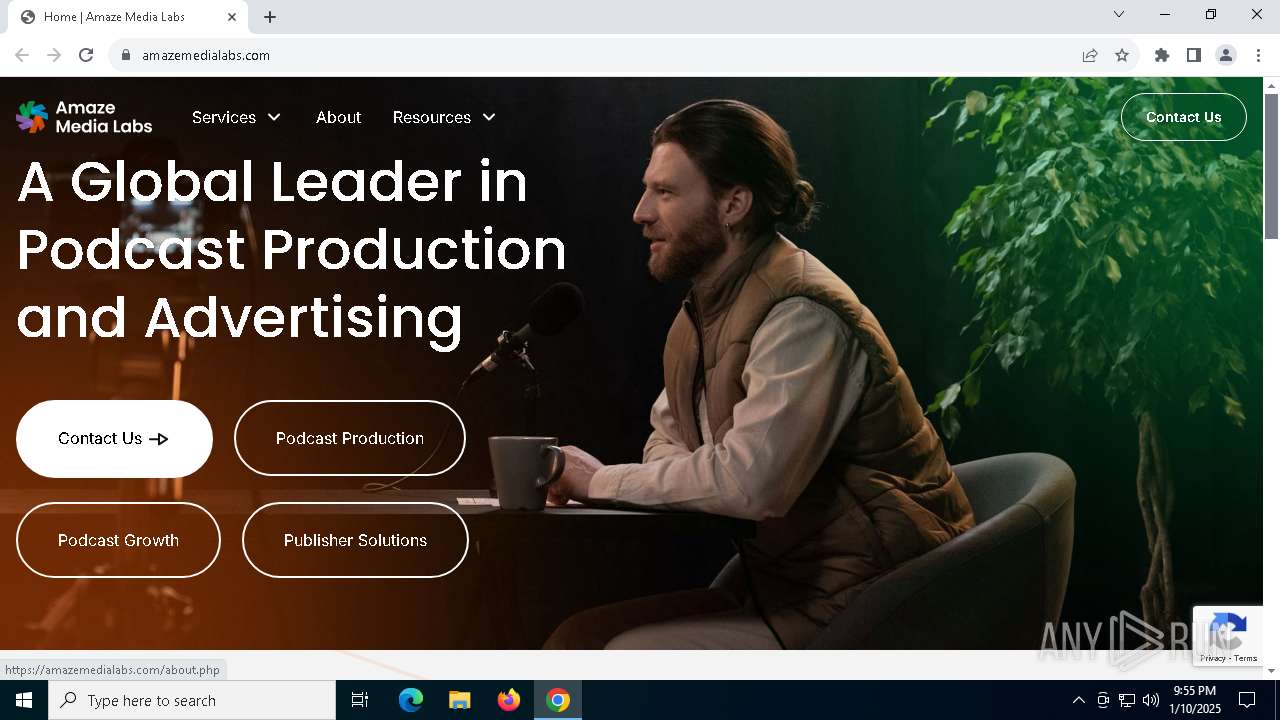Focus the address bar URL
This screenshot has height=720, width=1280.
(x=206, y=55)
